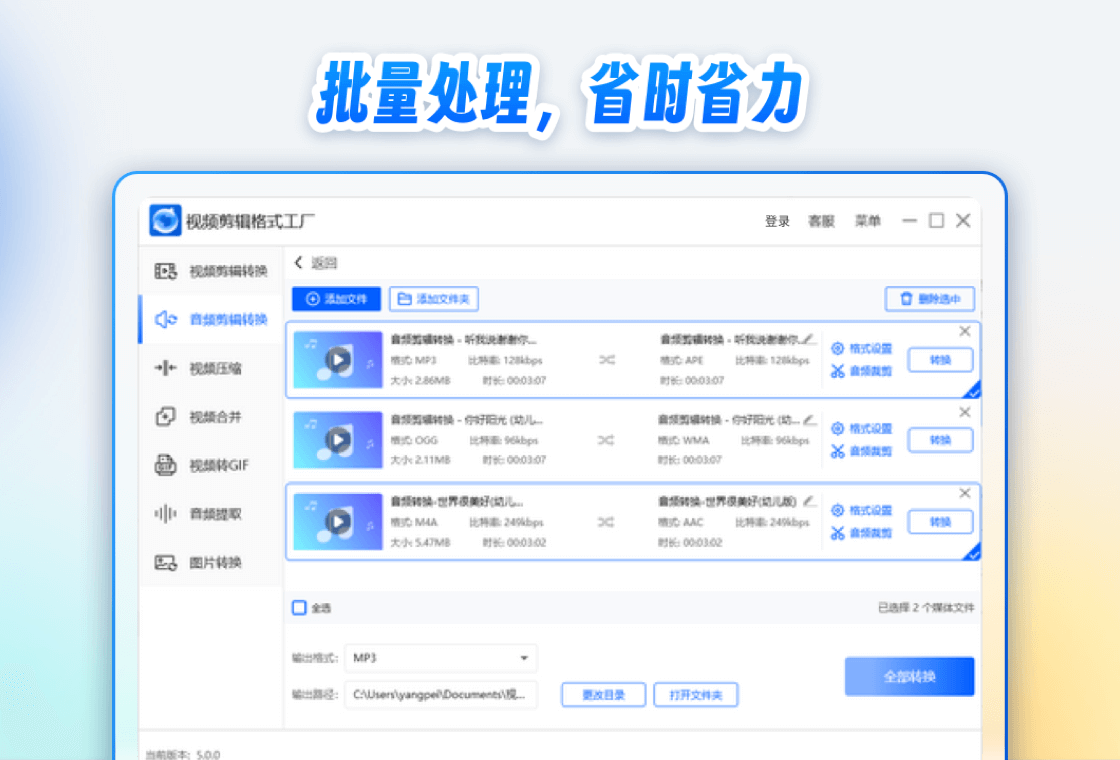
Task: Deselect the MP3 row checkmark corner
Action: tap(972, 390)
